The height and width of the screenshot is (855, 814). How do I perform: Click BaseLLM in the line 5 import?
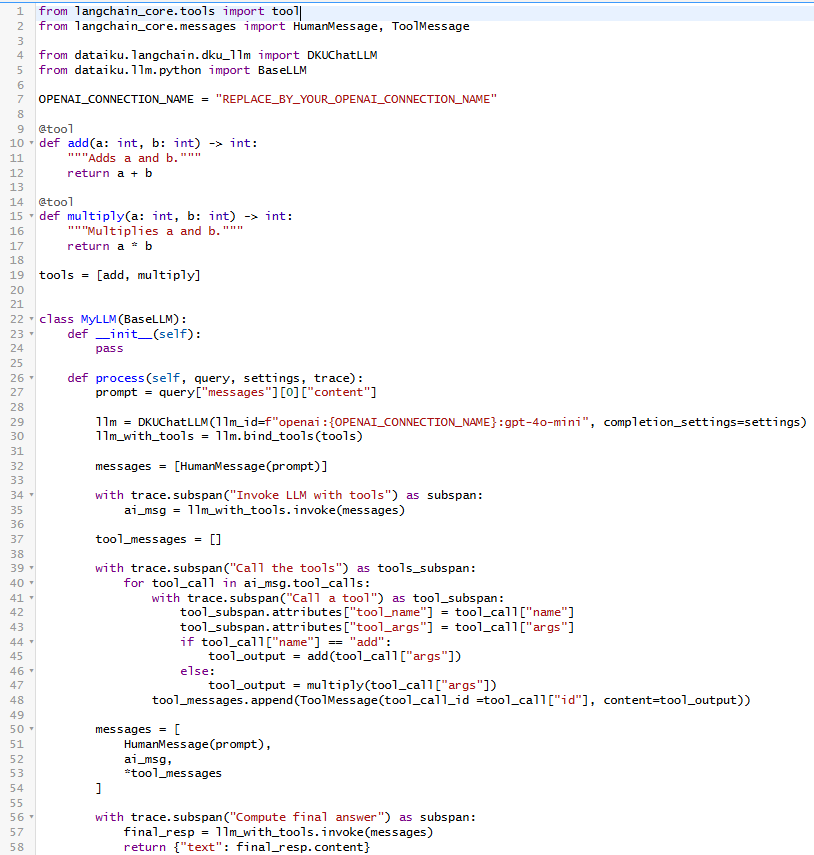[x=282, y=70]
